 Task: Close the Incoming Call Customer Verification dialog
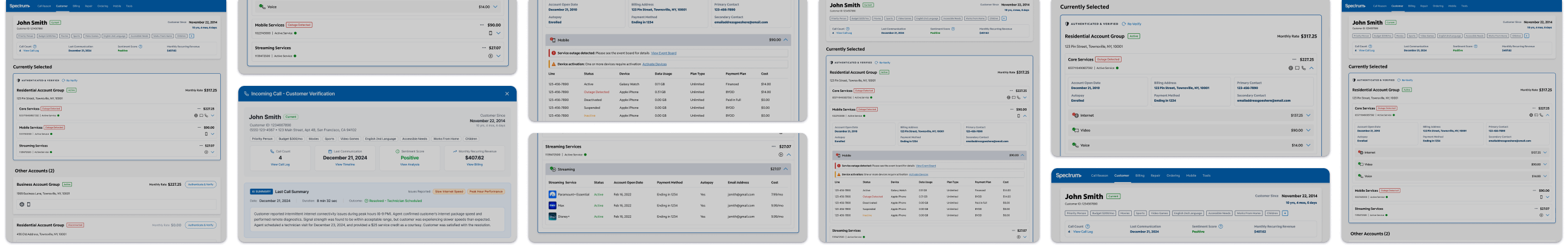point(506,94)
